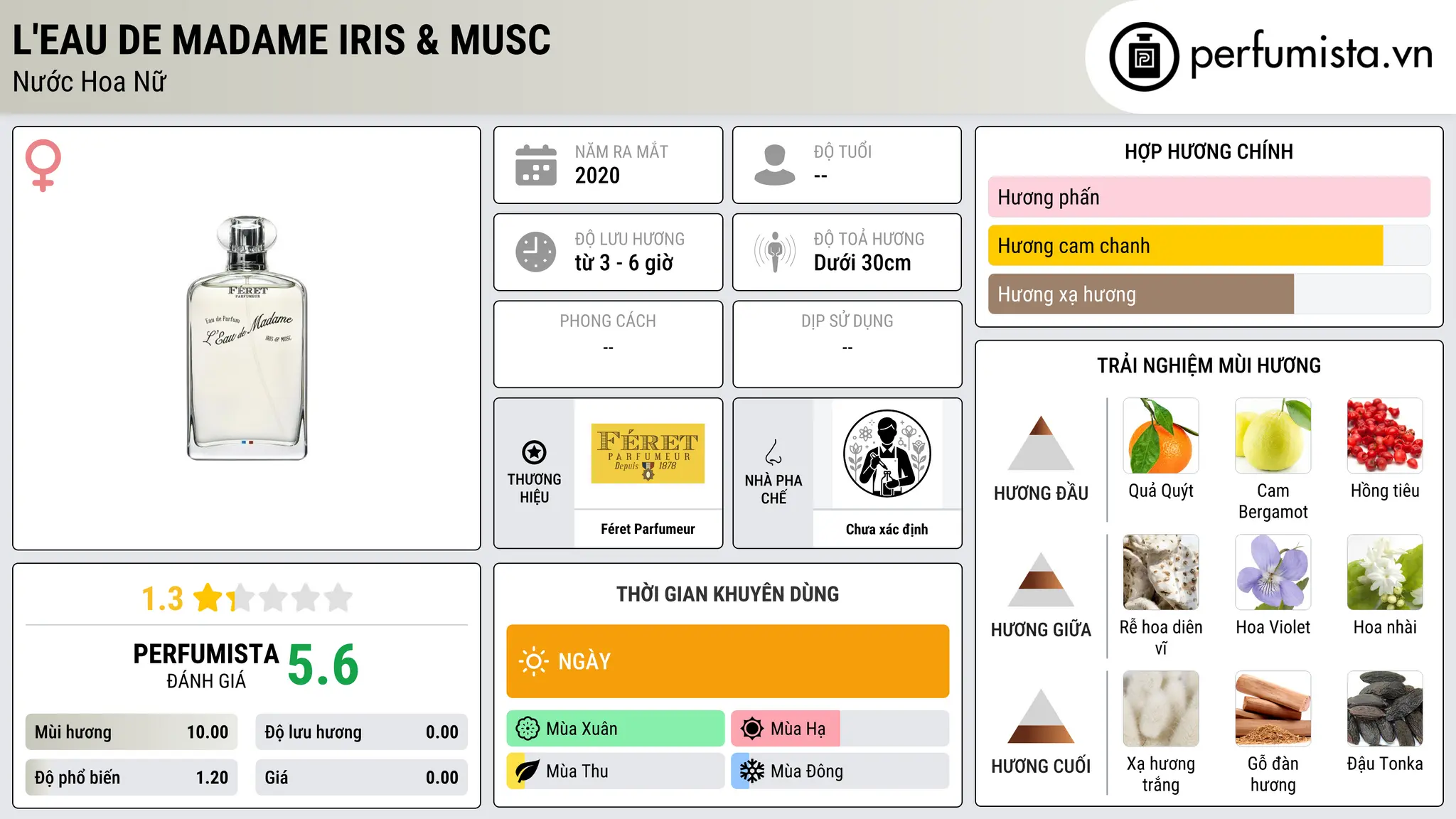Click the longevity value 'từ 3 - 6 giờ'
The height and width of the screenshot is (819, 1456).
pyautogui.click(x=624, y=263)
